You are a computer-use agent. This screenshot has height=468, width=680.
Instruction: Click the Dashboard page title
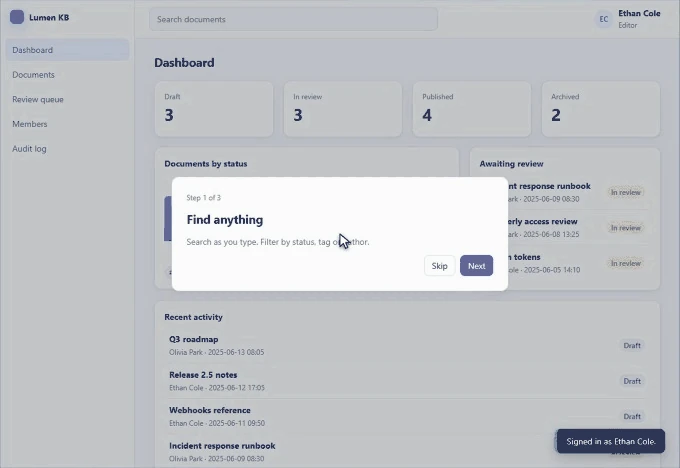click(x=184, y=62)
